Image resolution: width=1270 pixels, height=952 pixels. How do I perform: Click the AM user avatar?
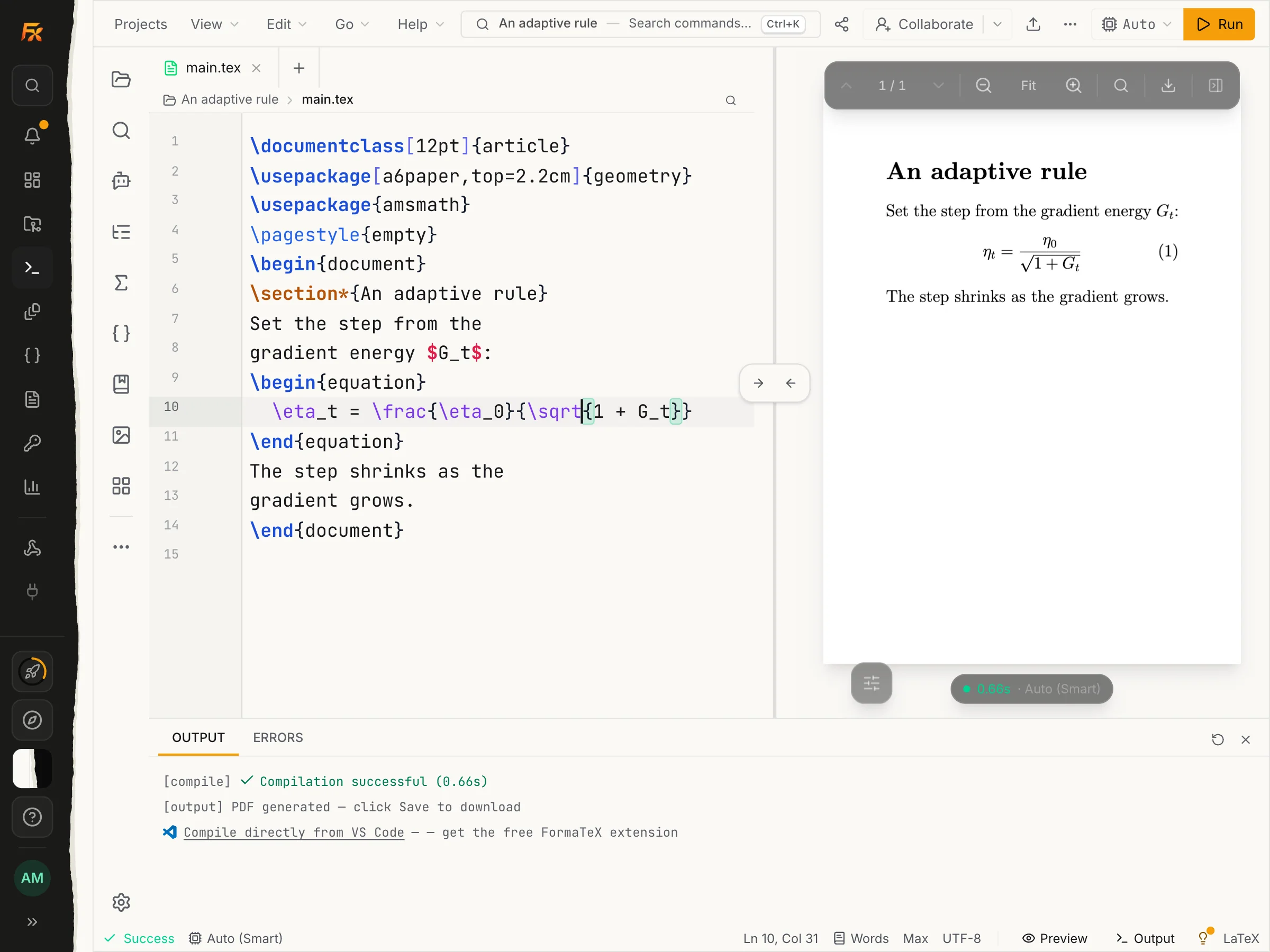tap(32, 878)
